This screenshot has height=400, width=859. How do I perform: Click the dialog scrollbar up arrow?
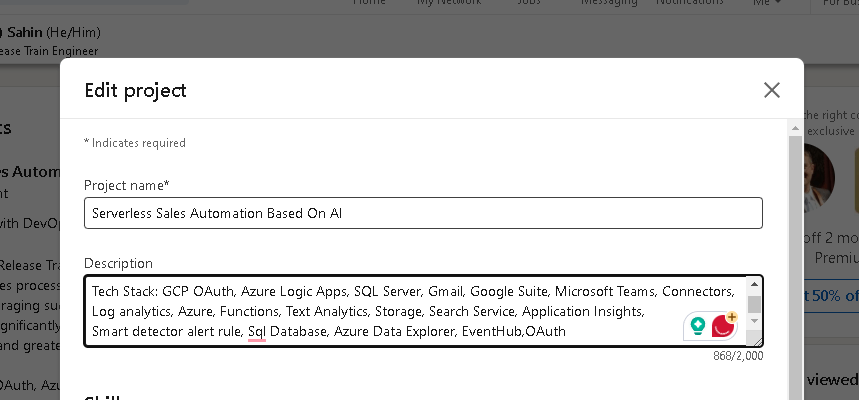click(795, 128)
